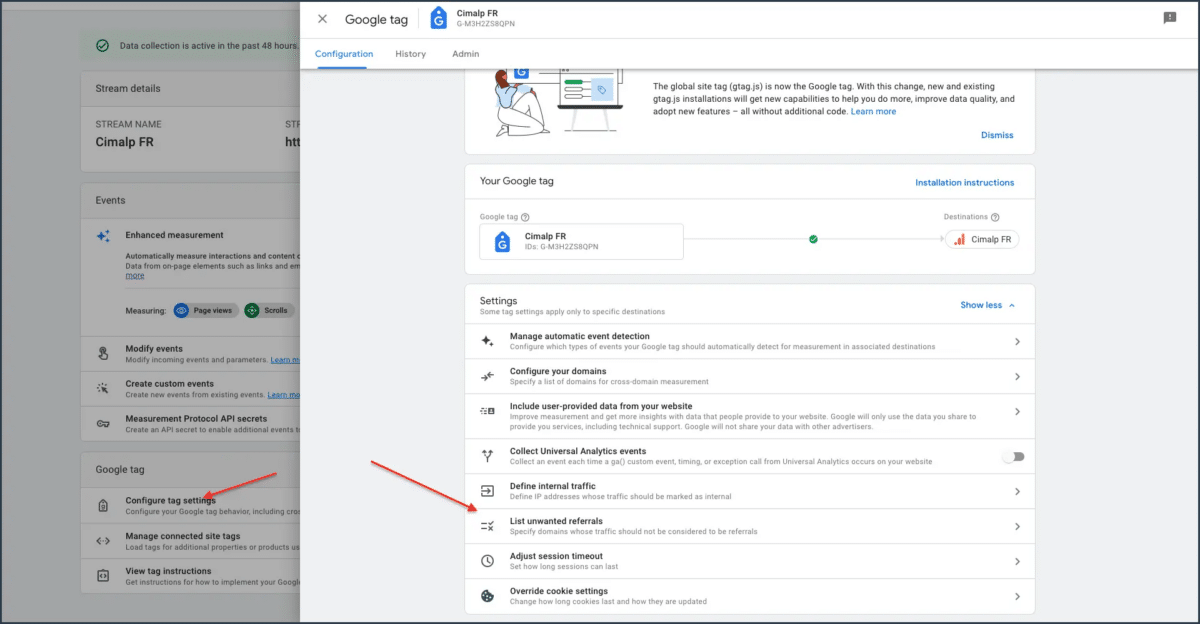This screenshot has height=624, width=1200.
Task: Open Measurement Protocol API secrets row
Action: pyautogui.click(x=190, y=423)
